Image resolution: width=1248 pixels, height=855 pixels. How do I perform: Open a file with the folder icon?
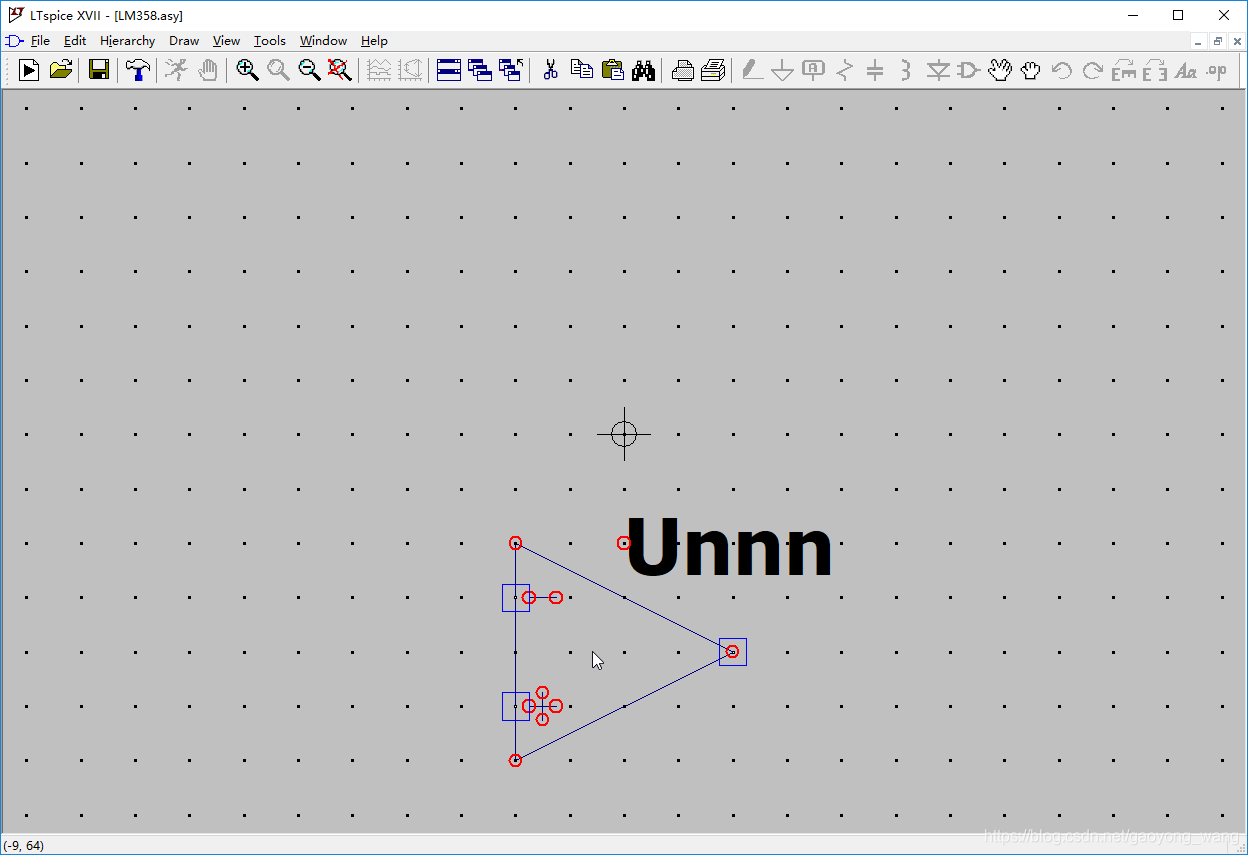(61, 70)
